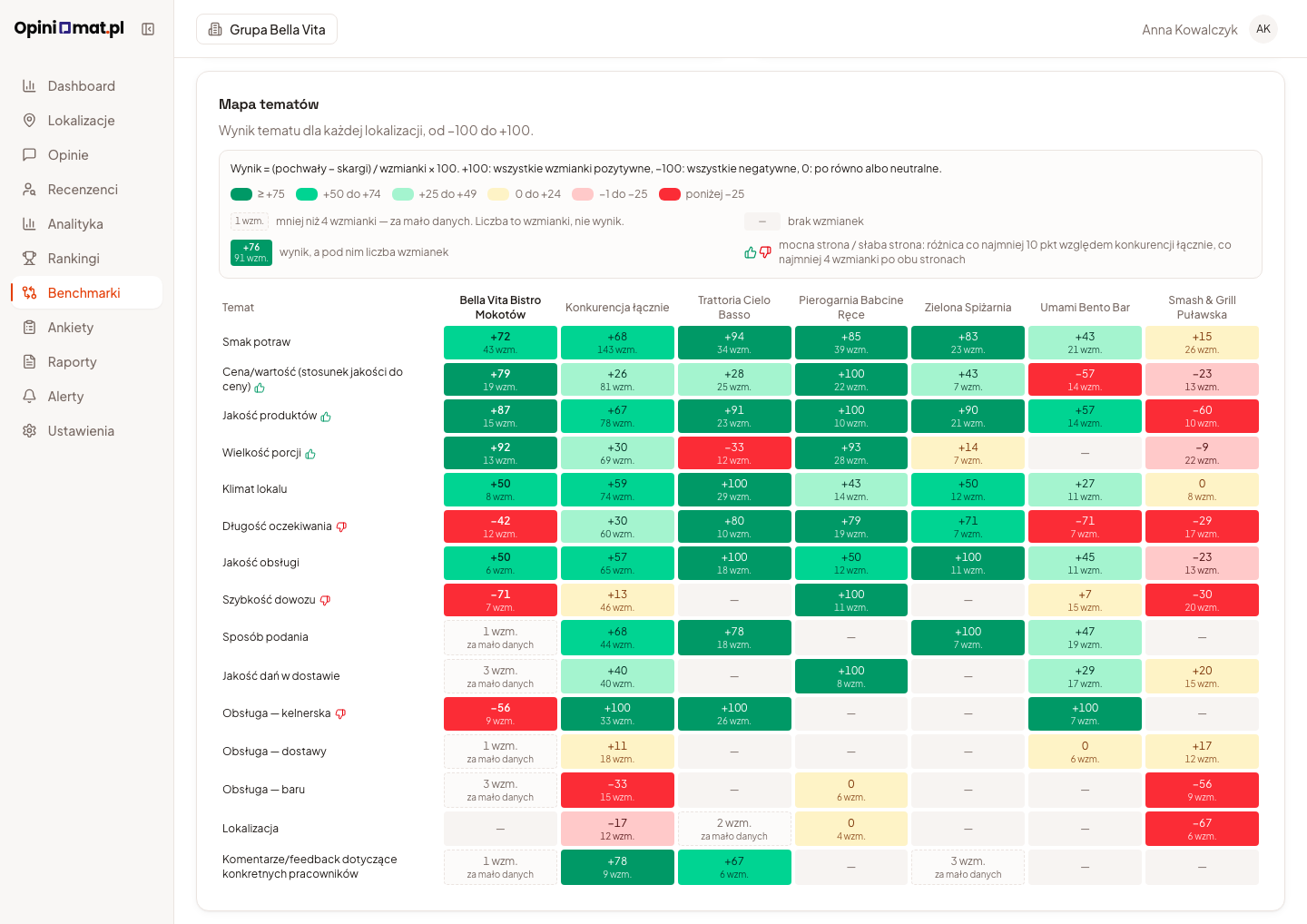
Task: Click the Mapa tematów heading
Action: [x=269, y=104]
